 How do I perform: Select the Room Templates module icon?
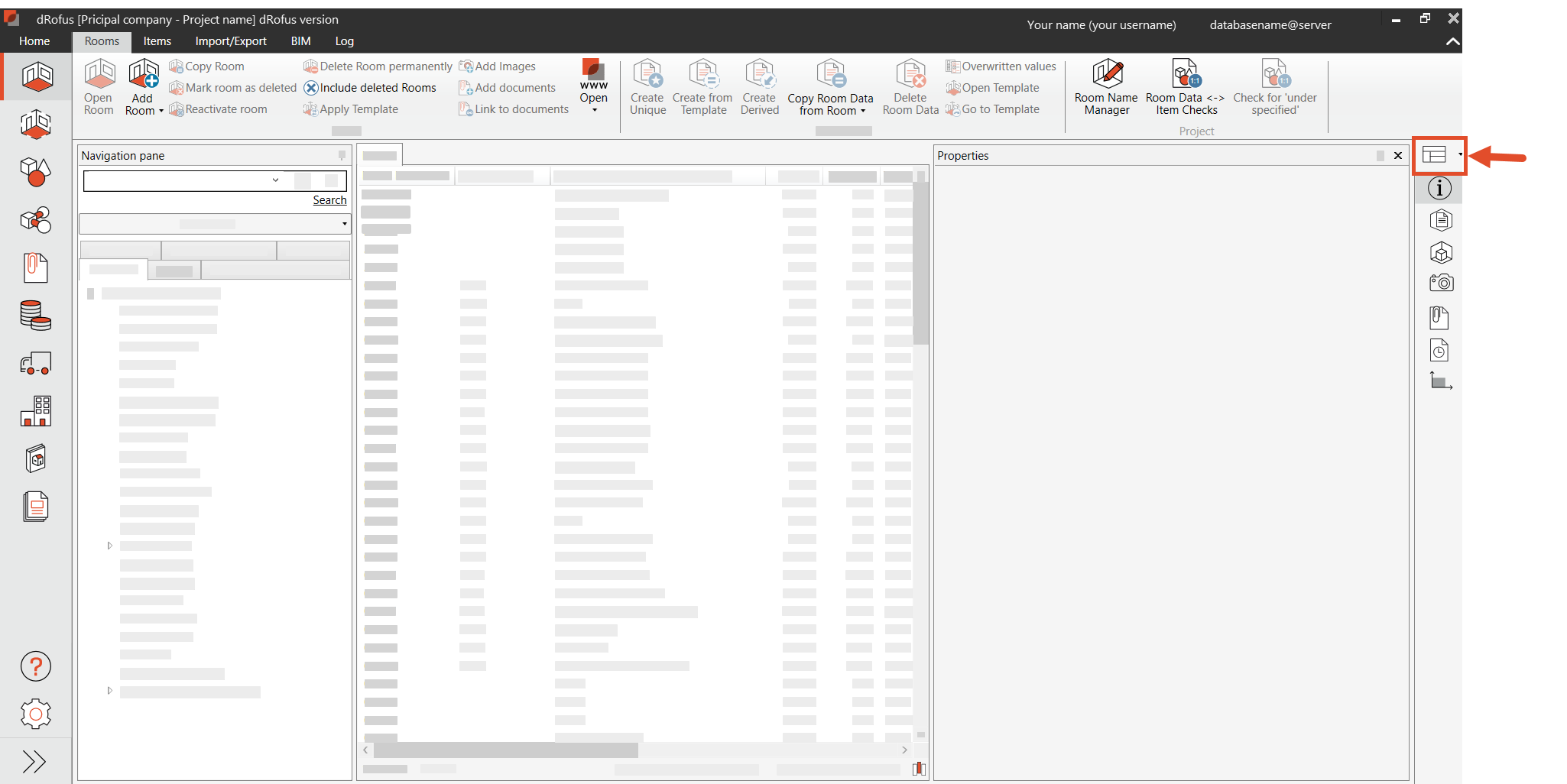pyautogui.click(x=36, y=124)
